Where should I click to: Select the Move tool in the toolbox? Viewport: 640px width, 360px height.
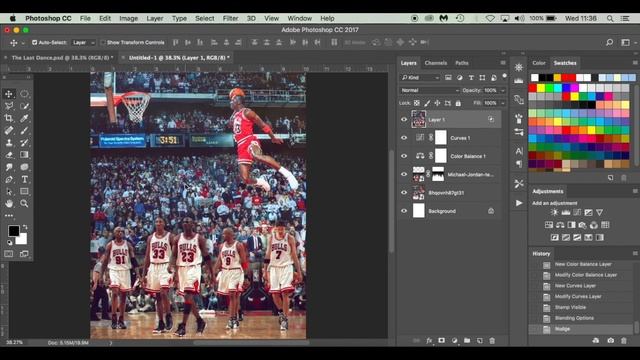(9, 94)
